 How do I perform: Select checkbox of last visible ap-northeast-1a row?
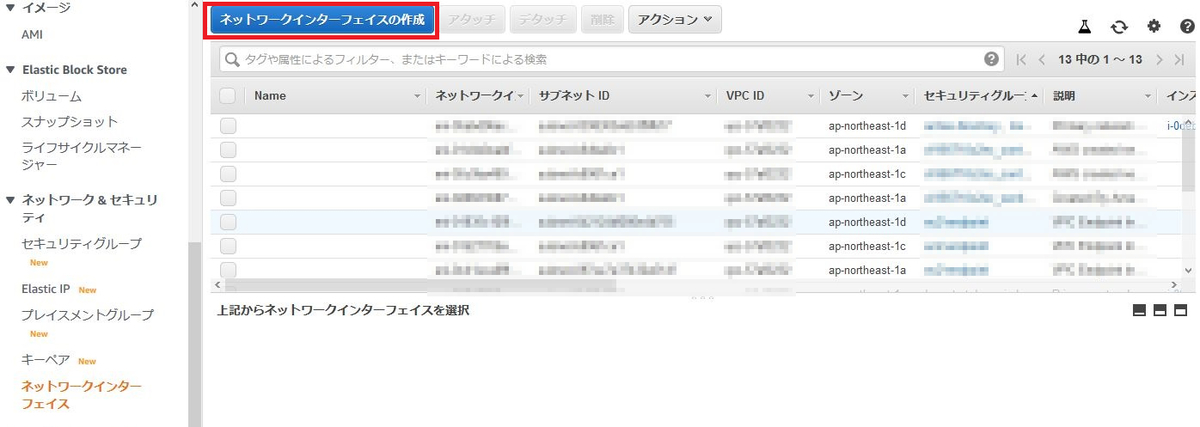point(227,269)
